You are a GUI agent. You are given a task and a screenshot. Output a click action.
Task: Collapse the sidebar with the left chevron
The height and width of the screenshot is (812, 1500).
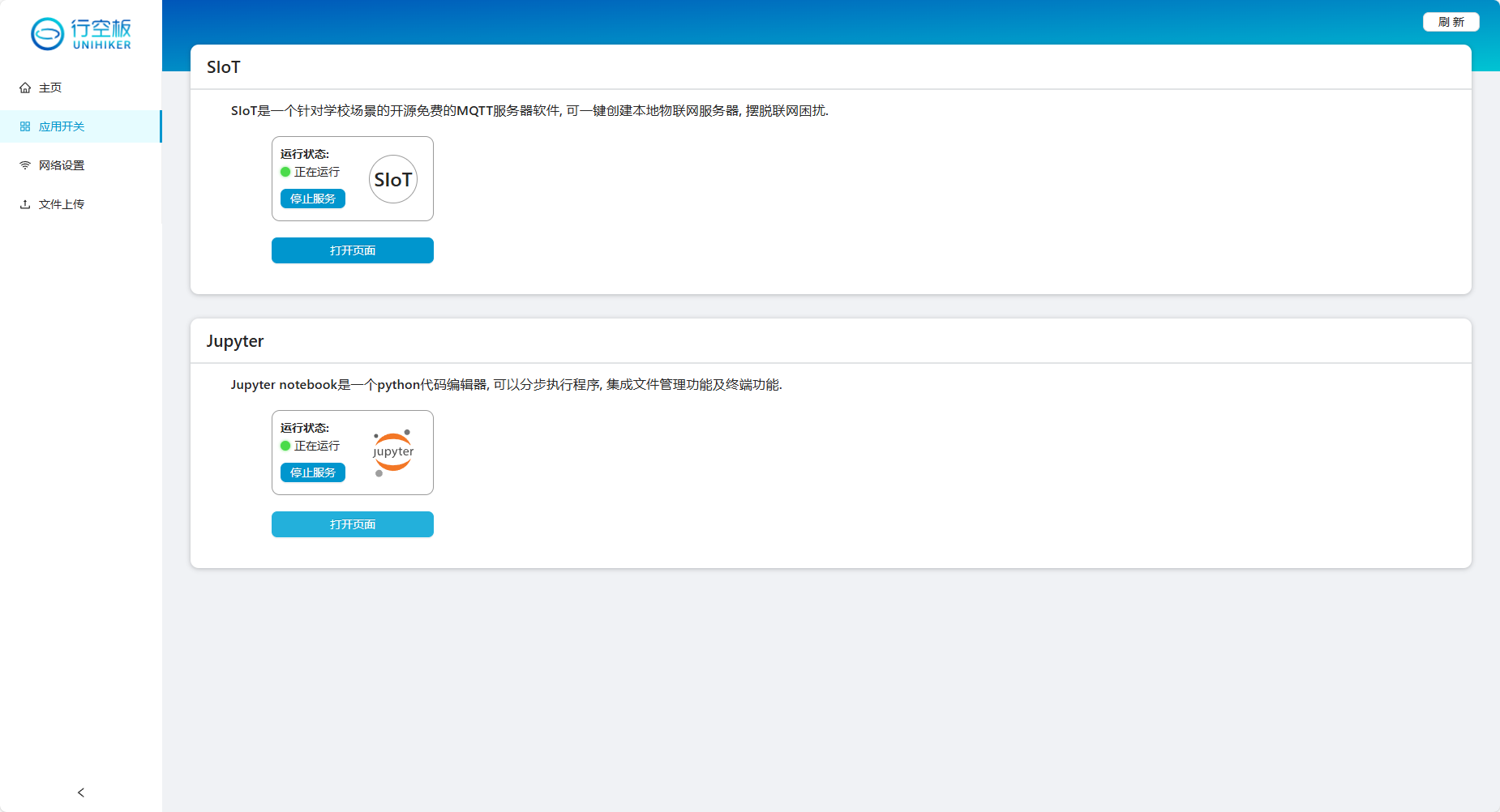tap(81, 793)
